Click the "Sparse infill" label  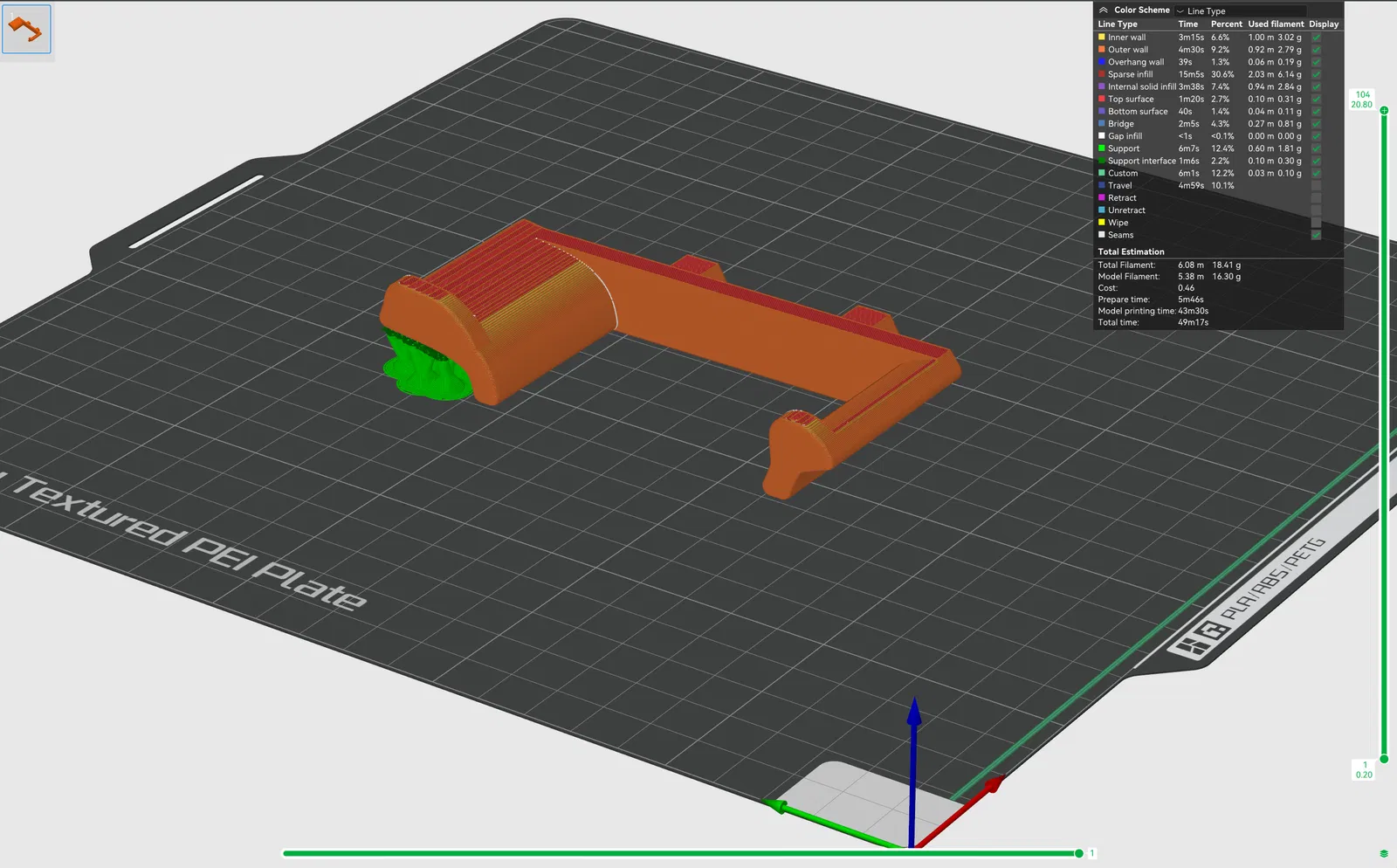(1131, 74)
